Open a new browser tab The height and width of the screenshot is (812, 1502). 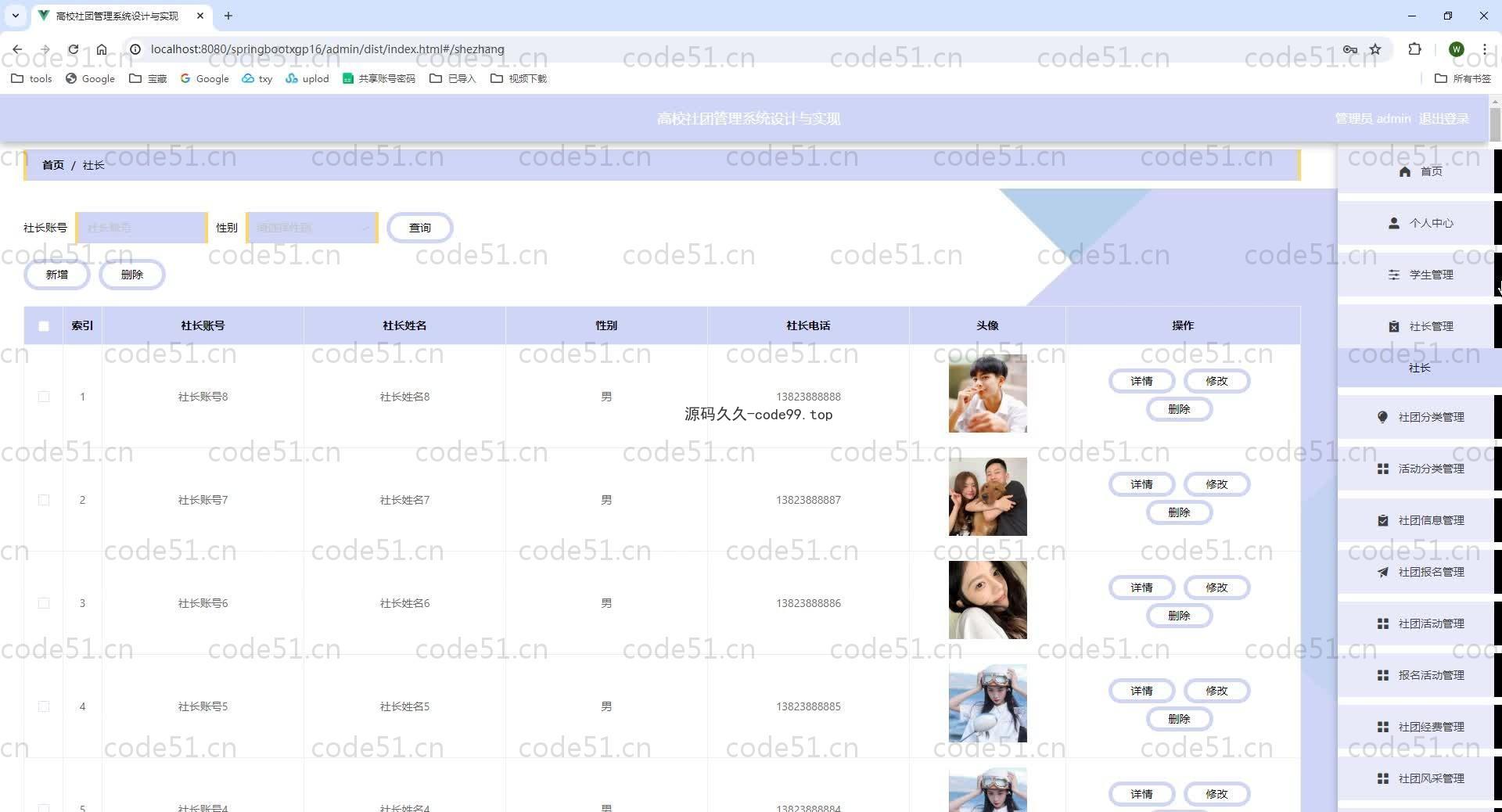click(228, 16)
